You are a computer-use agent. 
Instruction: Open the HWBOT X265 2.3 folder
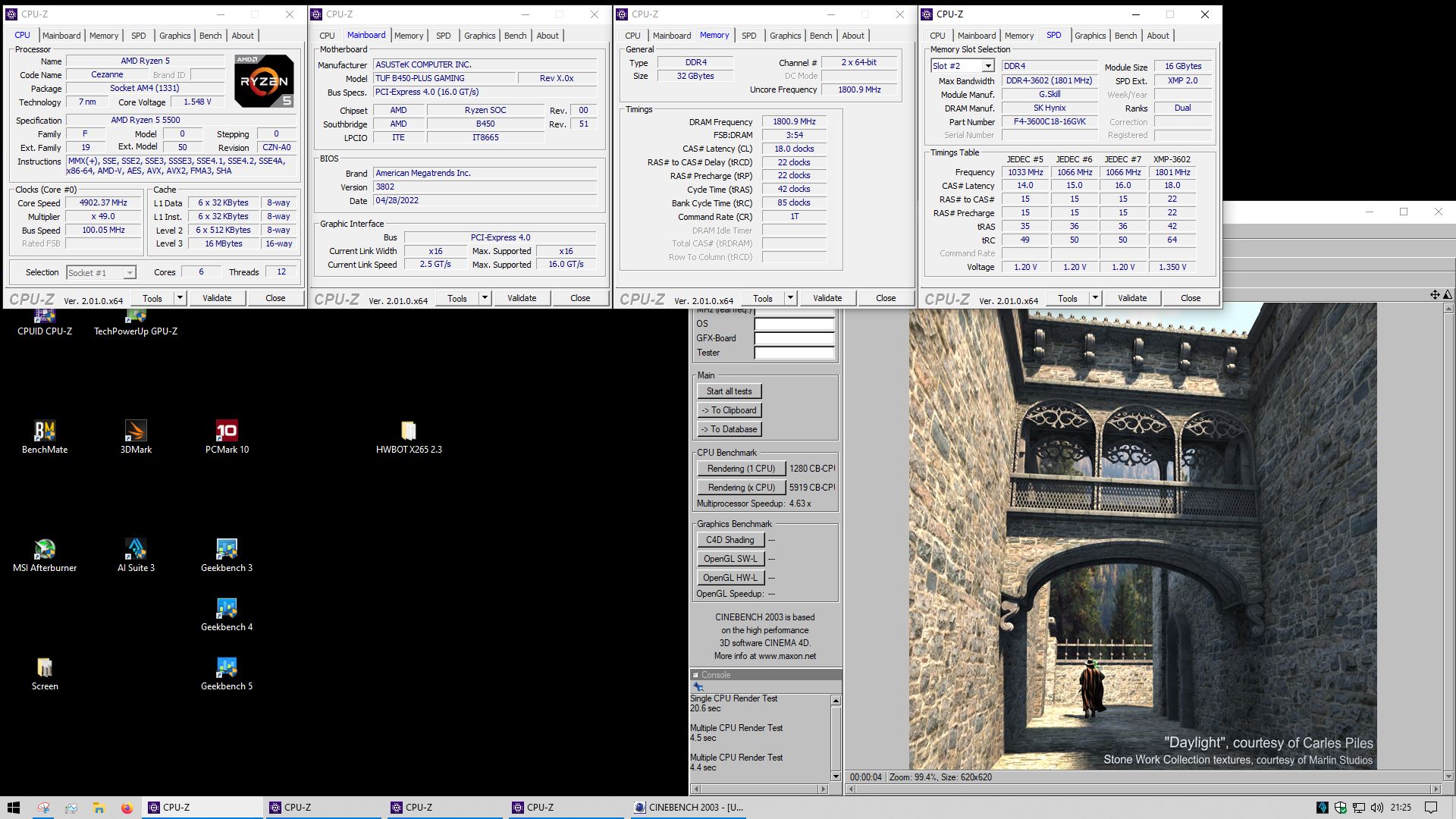coord(409,438)
